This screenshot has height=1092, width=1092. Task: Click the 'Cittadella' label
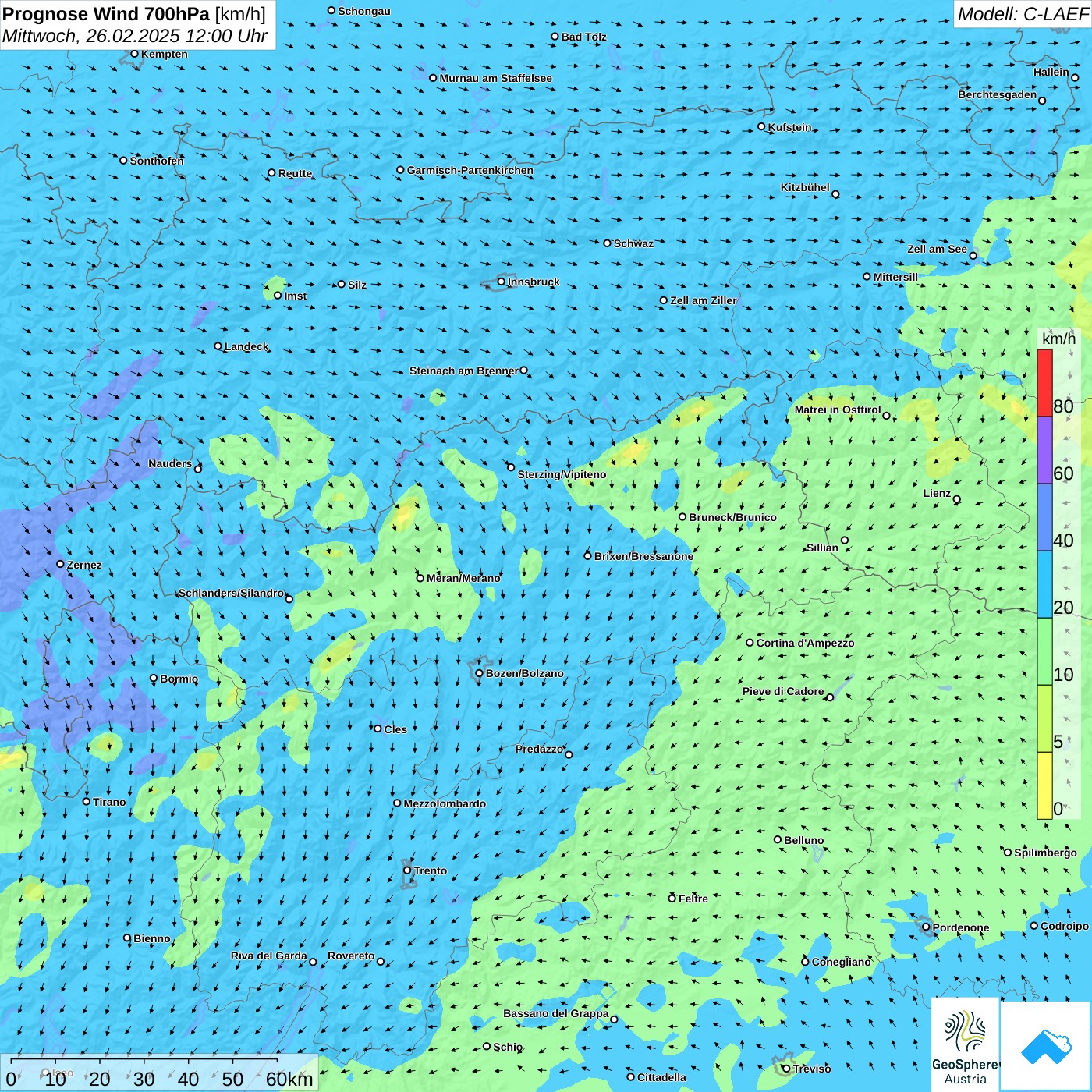click(x=661, y=1077)
